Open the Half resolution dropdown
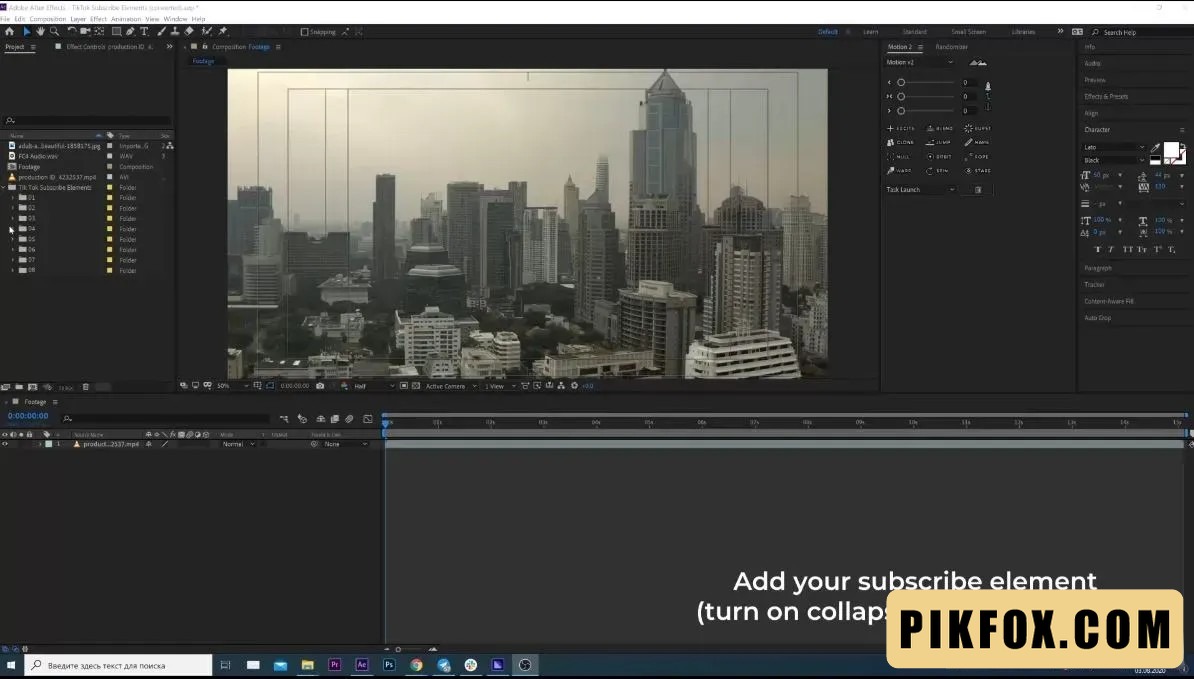Viewport: 1194px width, 679px height. (374, 386)
